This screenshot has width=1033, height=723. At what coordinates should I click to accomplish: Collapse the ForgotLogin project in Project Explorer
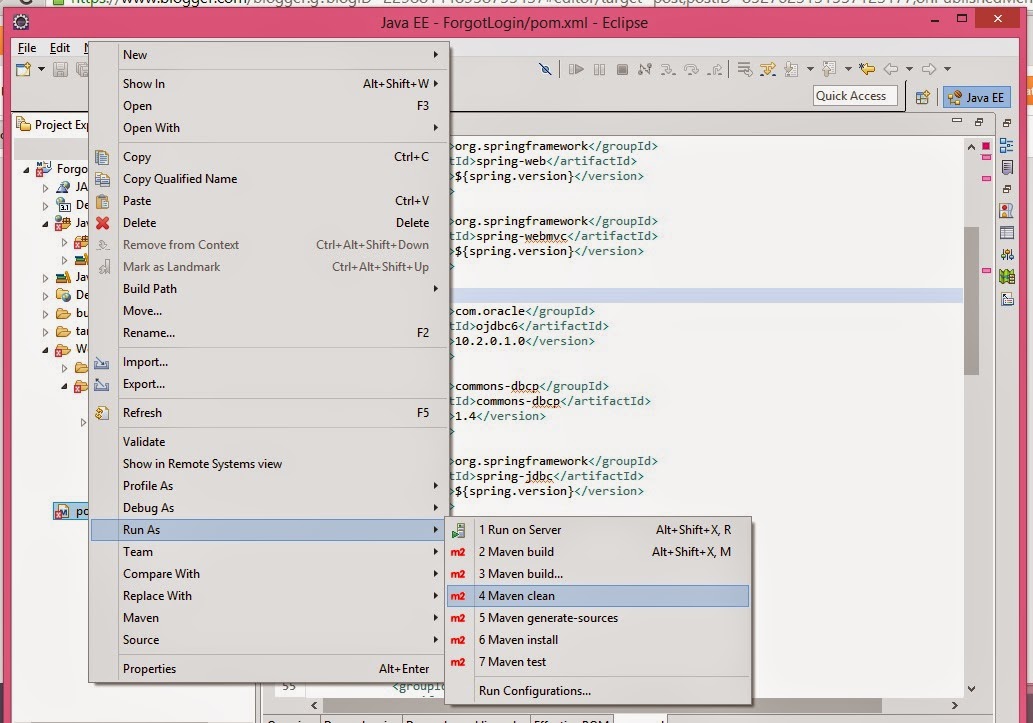tap(26, 169)
